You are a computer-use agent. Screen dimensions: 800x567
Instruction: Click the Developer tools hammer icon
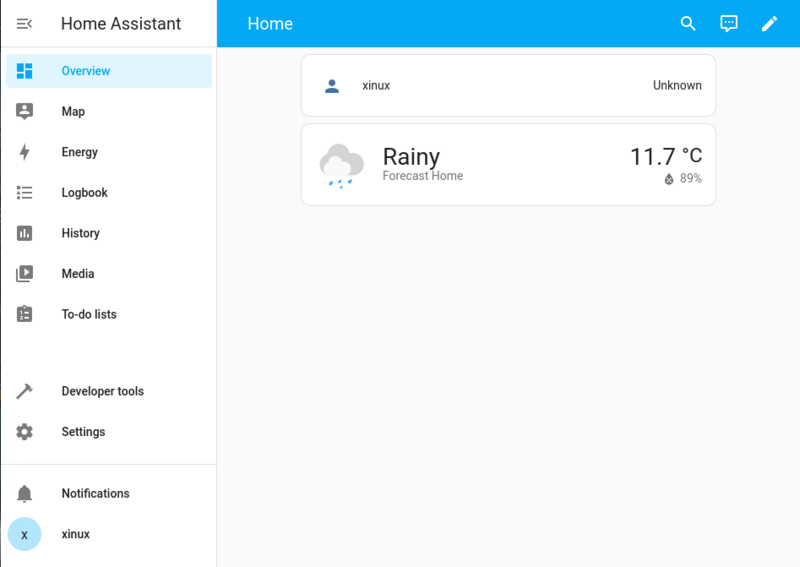click(25, 391)
